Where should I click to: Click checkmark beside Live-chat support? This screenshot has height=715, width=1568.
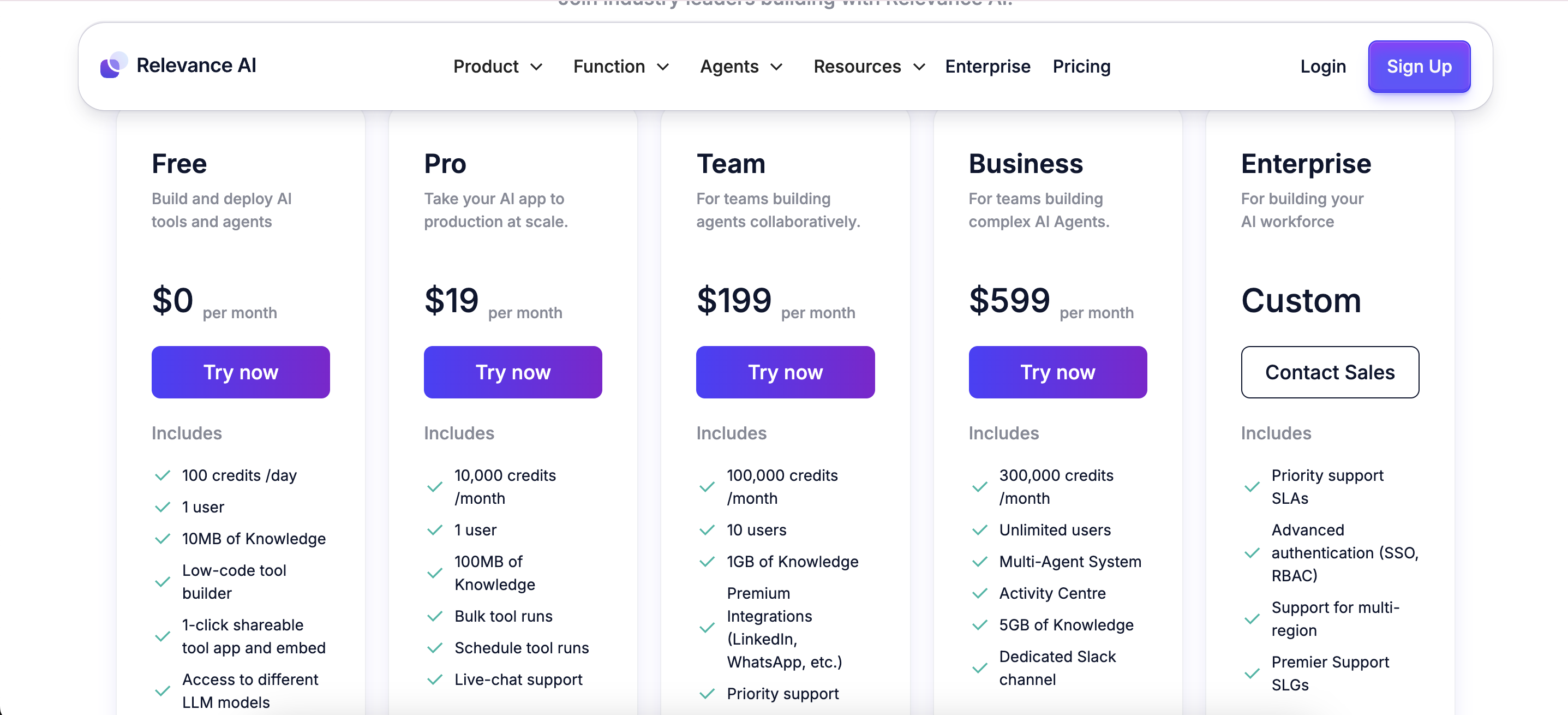[x=435, y=679]
